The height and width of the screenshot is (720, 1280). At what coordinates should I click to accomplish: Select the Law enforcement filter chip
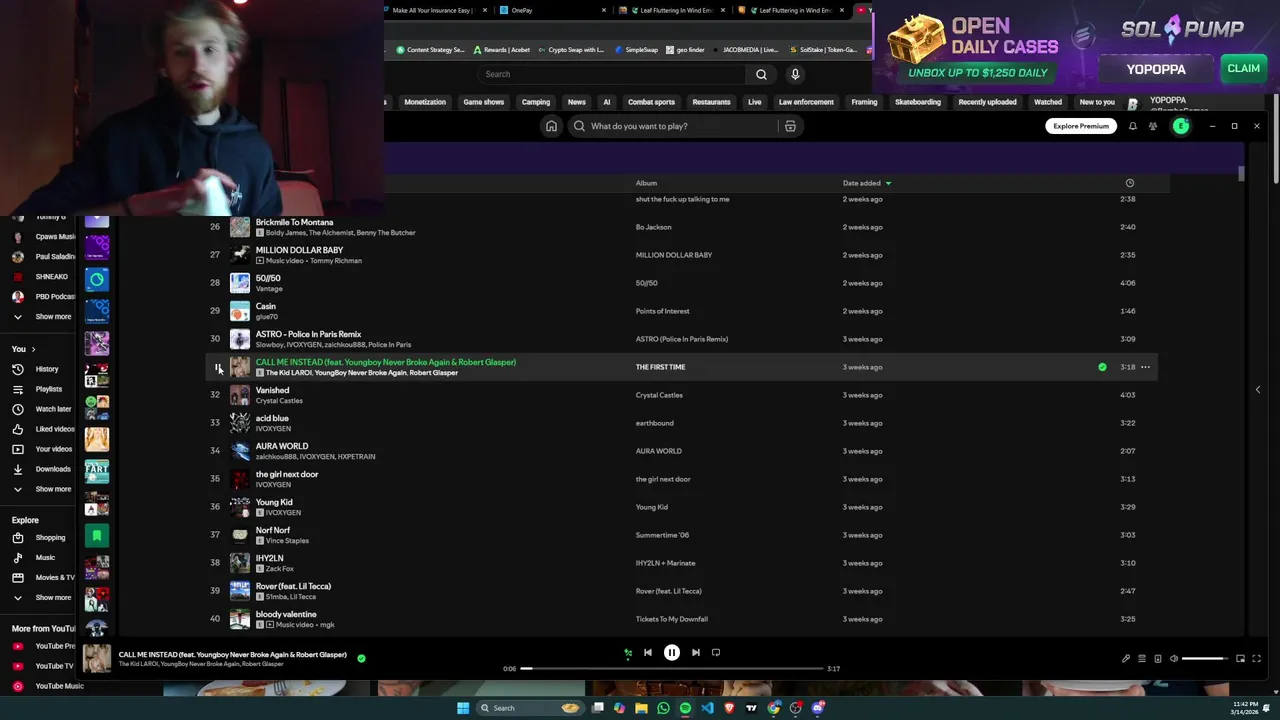tap(806, 102)
